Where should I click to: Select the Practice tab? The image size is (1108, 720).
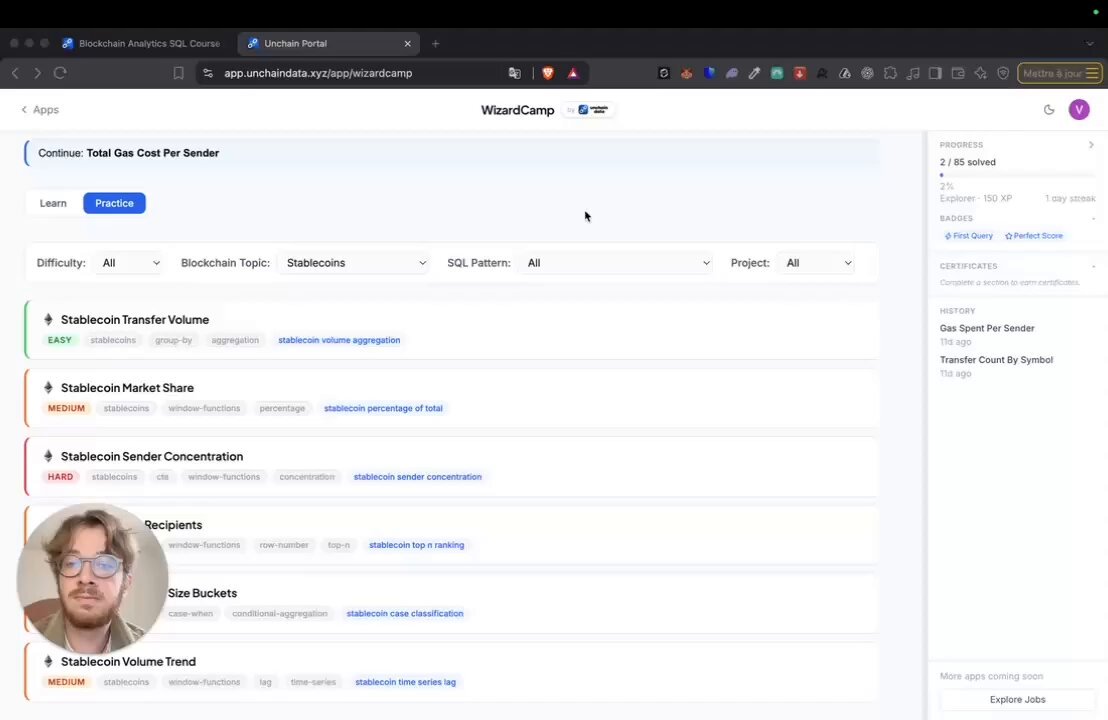(x=114, y=203)
